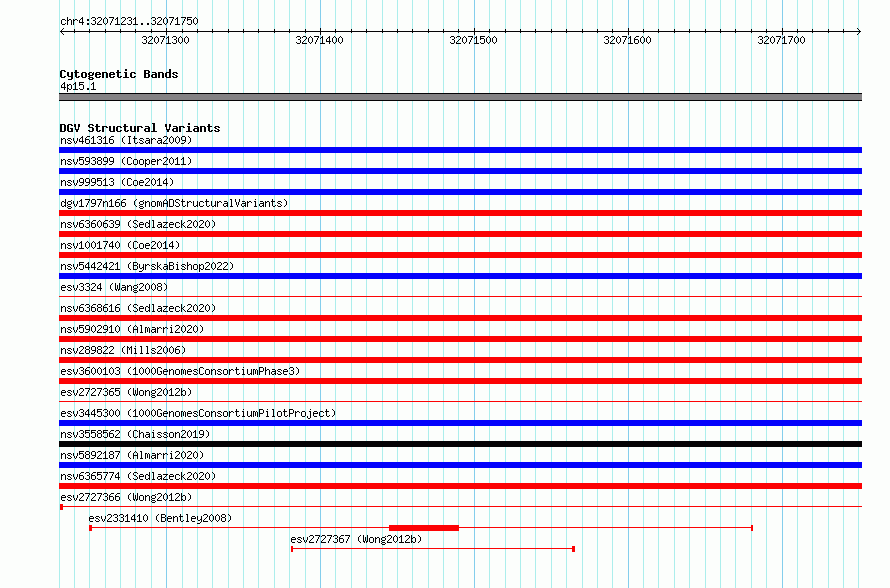Click red bar under nsv5902910

pos(460,339)
